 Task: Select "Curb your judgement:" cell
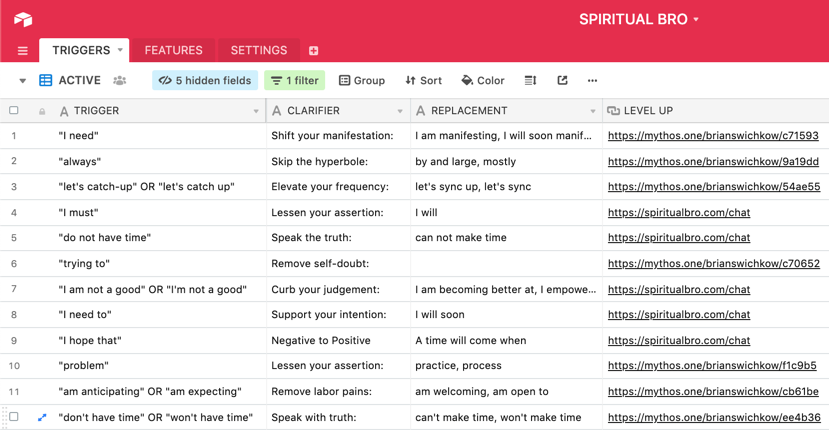338,289
